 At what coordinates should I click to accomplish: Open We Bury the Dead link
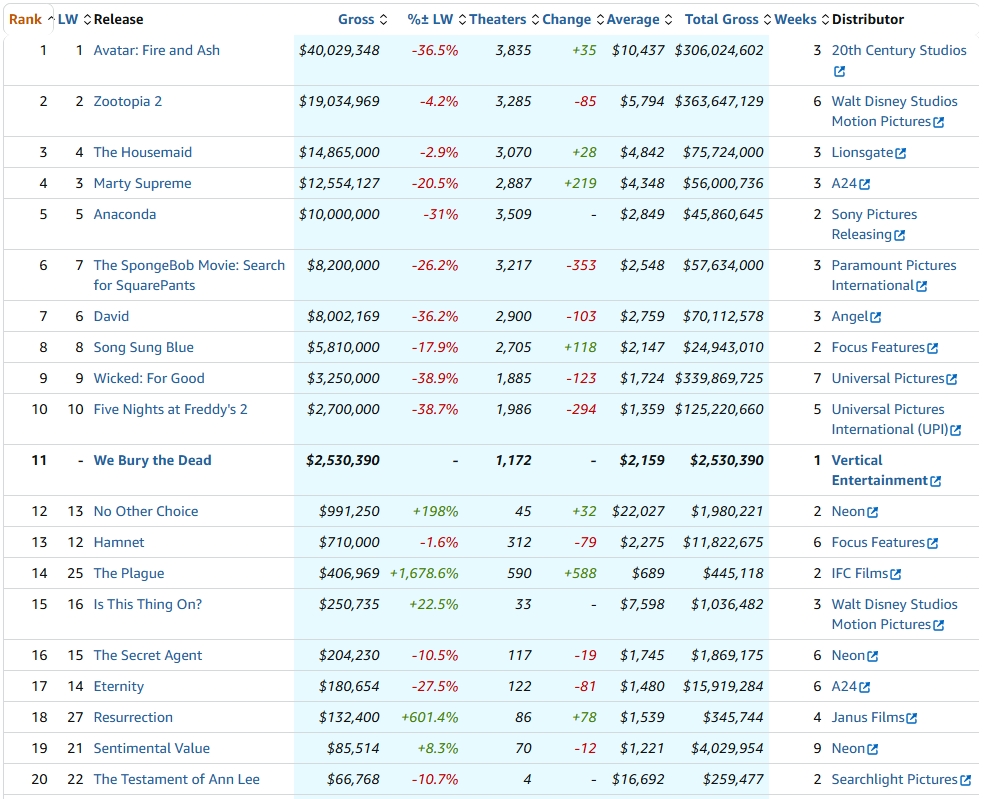(x=153, y=460)
